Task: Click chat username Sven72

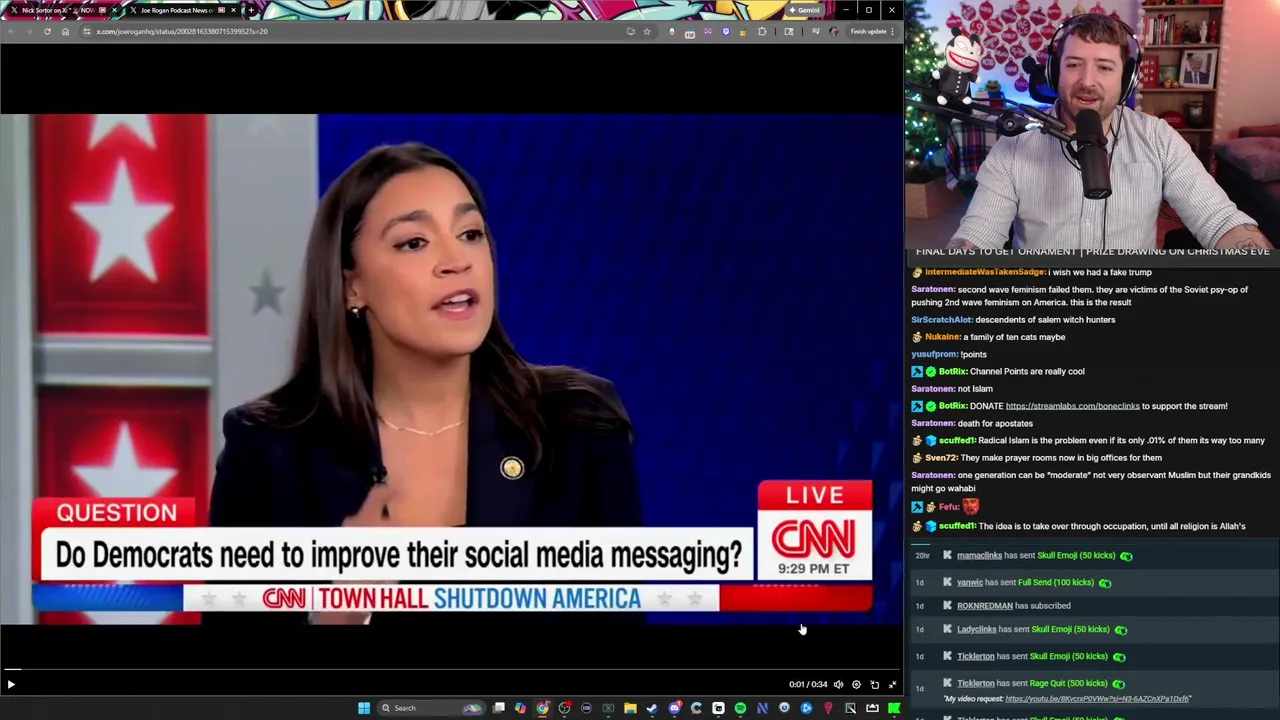Action: pos(941,458)
